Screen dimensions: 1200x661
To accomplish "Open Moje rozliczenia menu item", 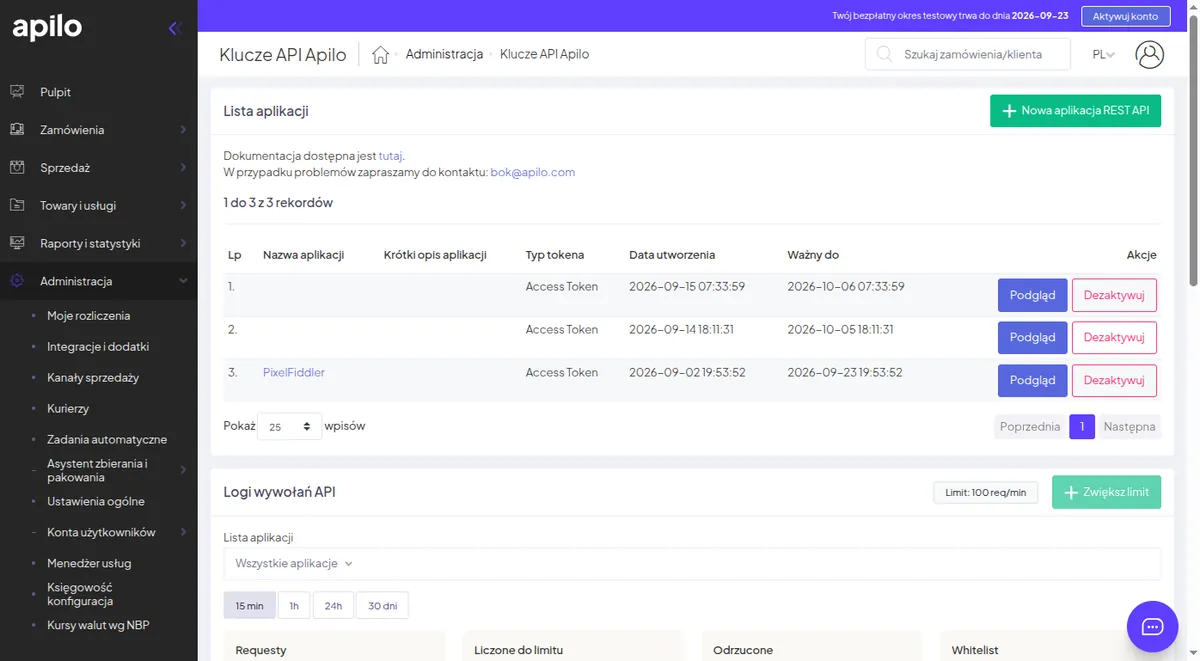I will [x=89, y=315].
